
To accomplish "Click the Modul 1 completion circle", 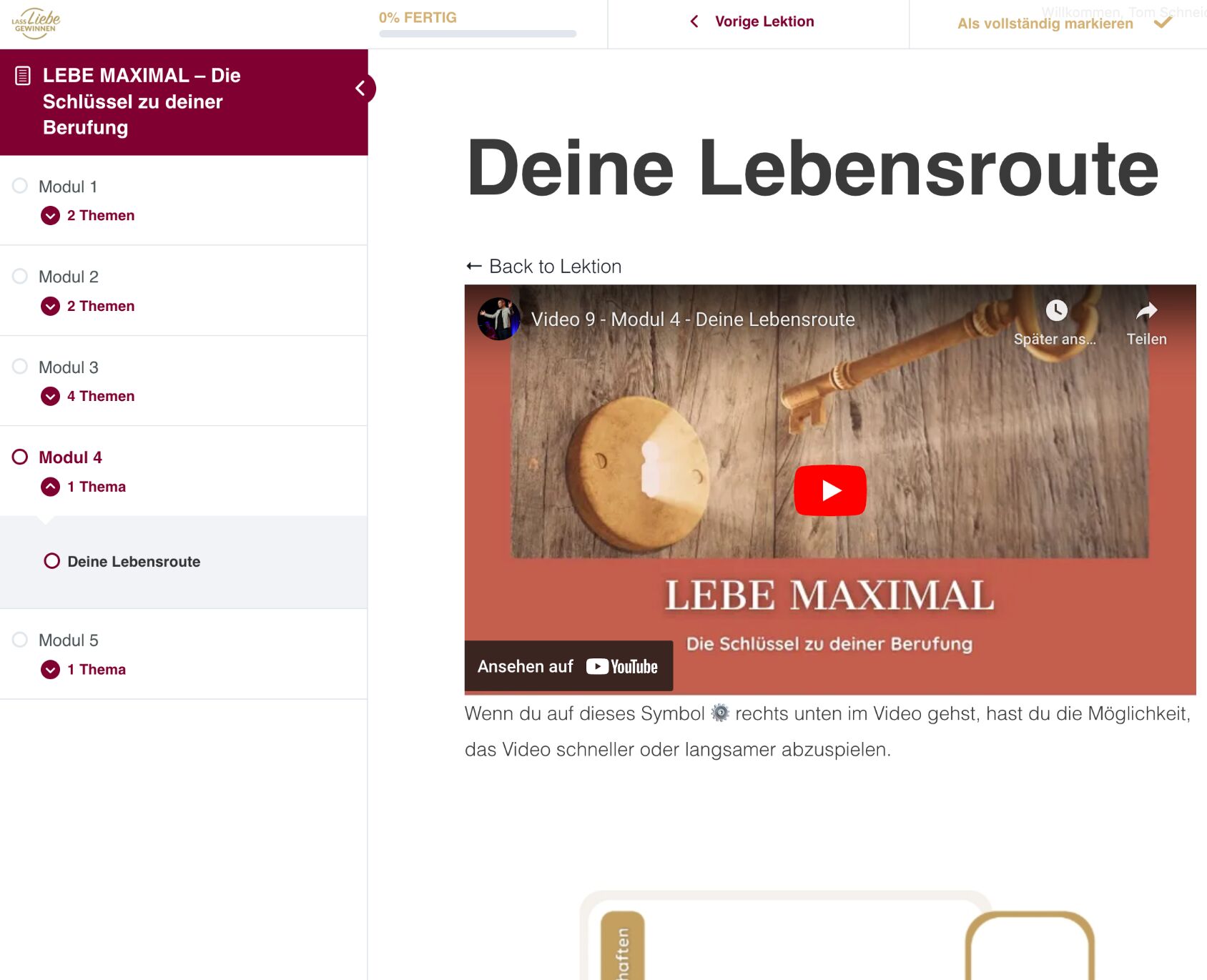I will pos(20,186).
